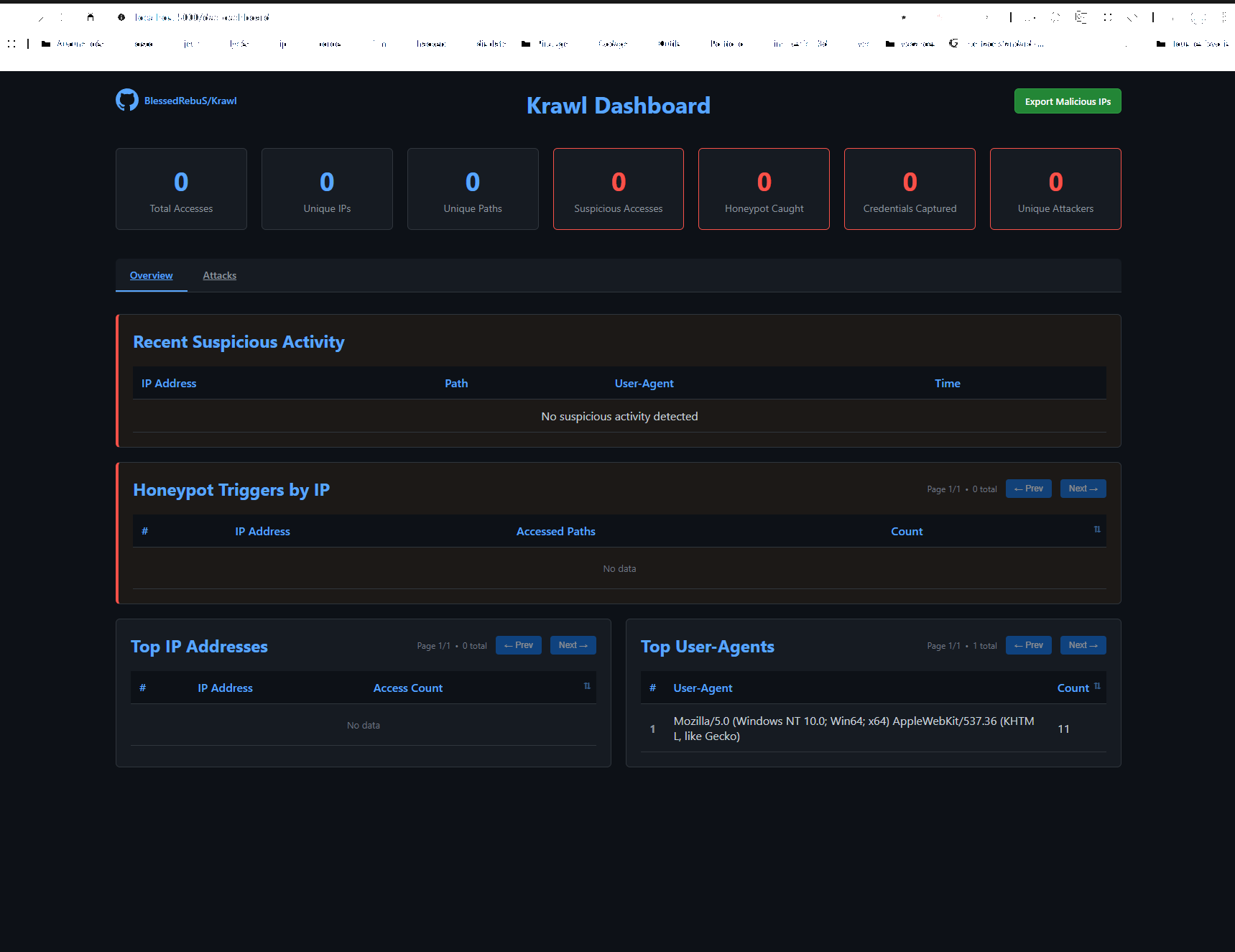Open the BlessedRebuS/Krawl repository link
Screen dimensions: 1235x952
pos(190,101)
